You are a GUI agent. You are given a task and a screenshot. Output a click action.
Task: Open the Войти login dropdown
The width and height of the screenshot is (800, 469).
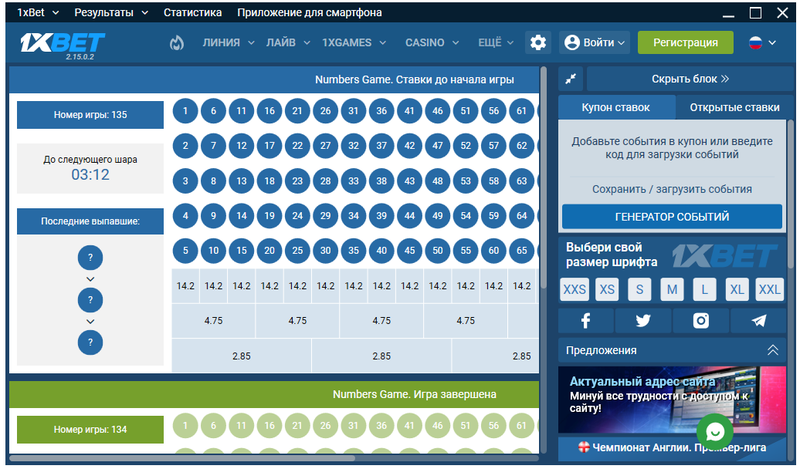(594, 43)
